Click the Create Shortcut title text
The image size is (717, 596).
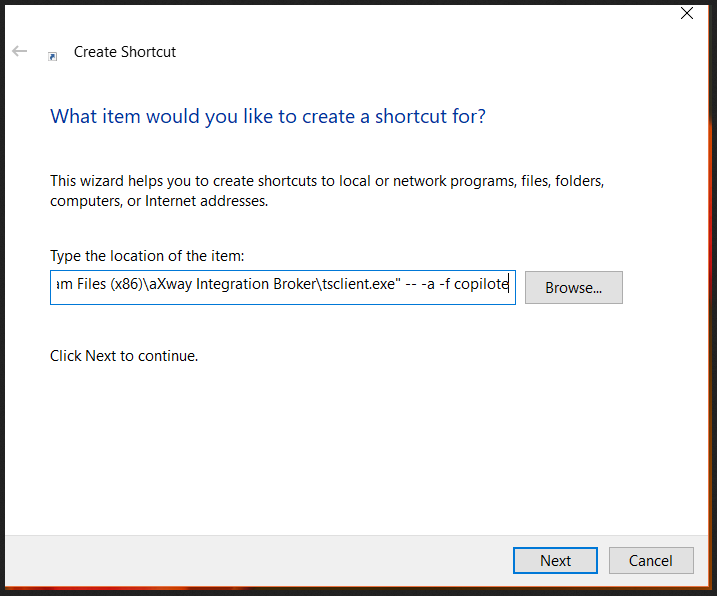tap(125, 52)
